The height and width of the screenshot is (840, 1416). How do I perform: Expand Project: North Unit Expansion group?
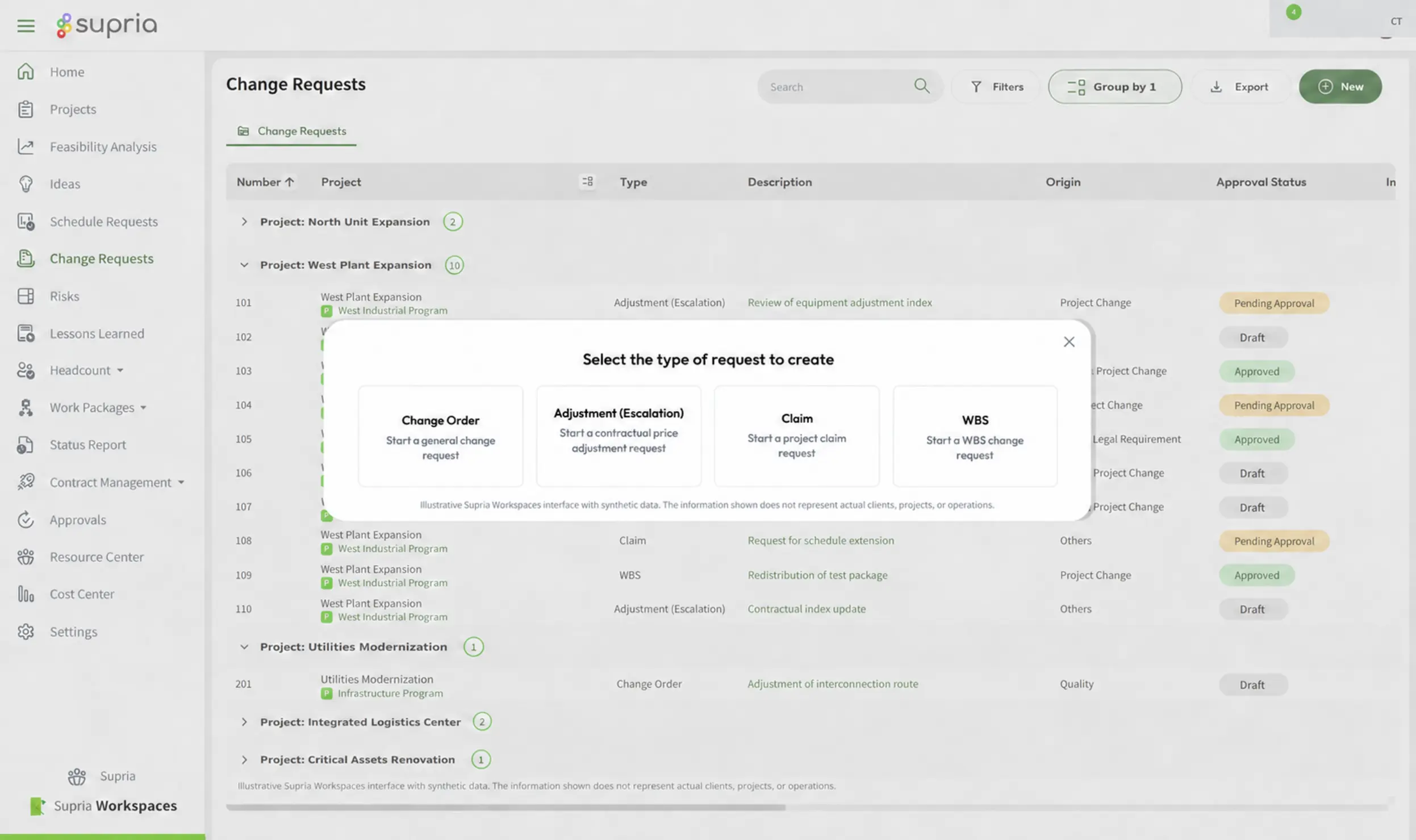[244, 222]
